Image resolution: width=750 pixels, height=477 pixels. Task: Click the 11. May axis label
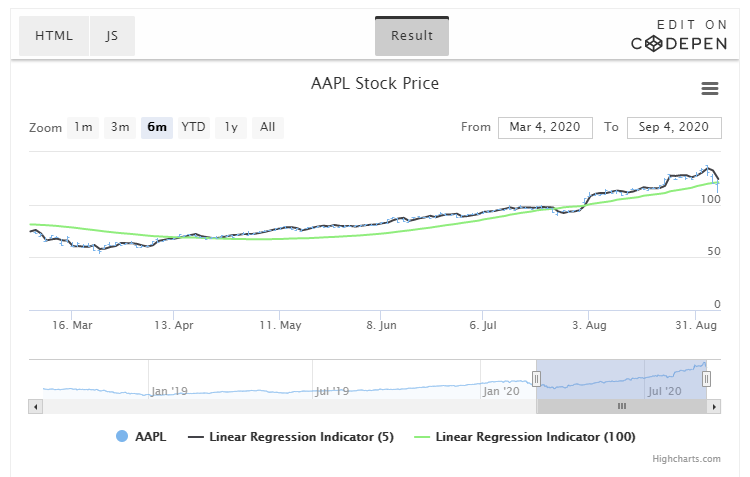(280, 325)
